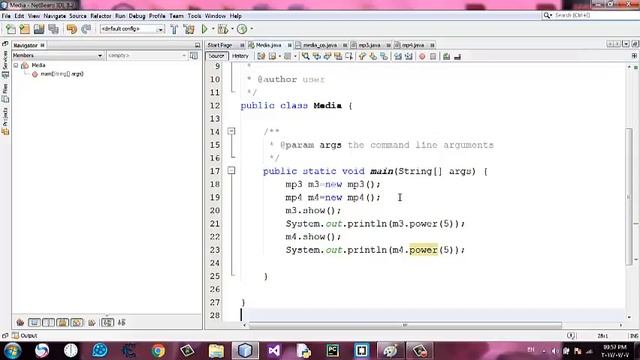Click the Shift Line Left icon
Image resolution: width=640 pixels, height=360 pixels.
398,56
